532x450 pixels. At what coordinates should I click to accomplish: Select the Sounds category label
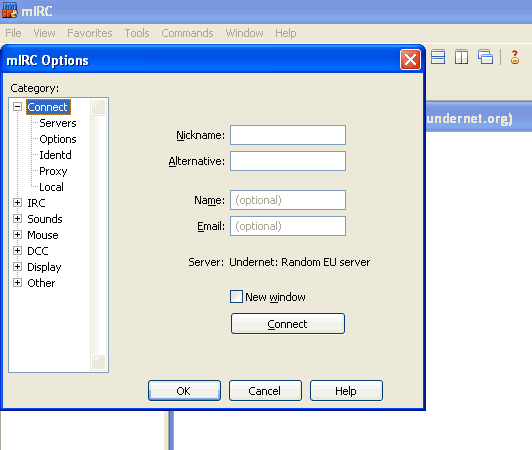pyautogui.click(x=45, y=219)
